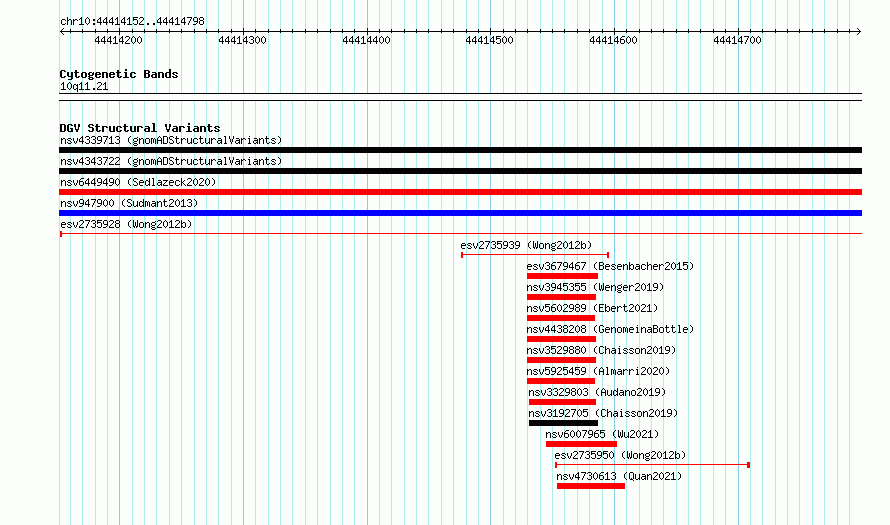This screenshot has height=525, width=890.
Task: Click ruler position 44414200
Action: 118,40
